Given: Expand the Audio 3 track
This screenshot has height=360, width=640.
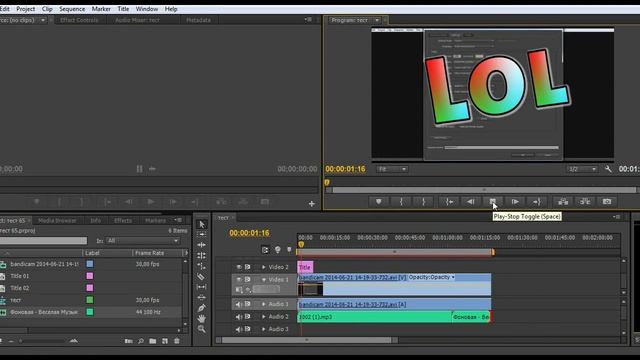Looking at the screenshot, I should (x=264, y=329).
